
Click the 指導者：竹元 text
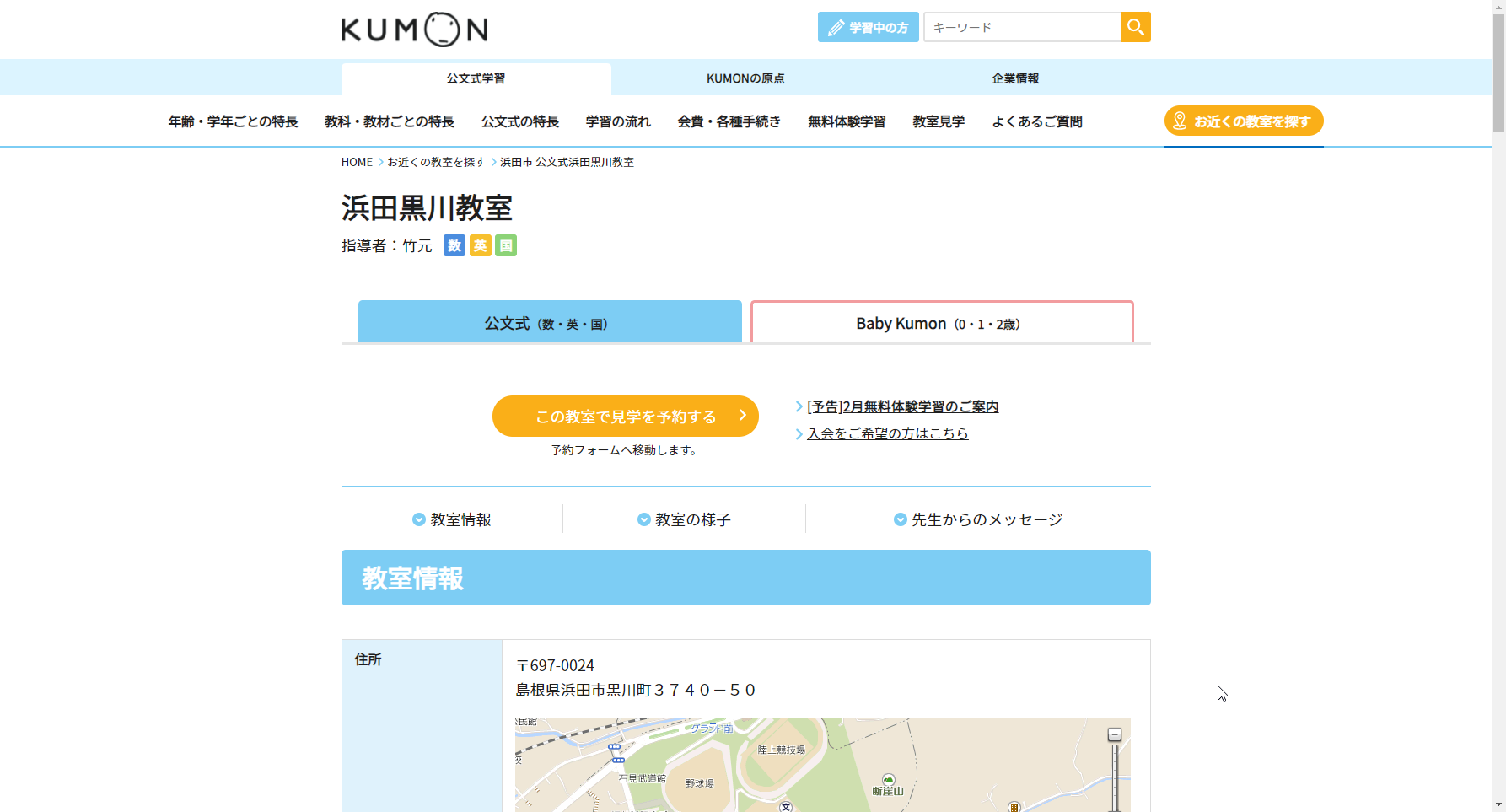(x=387, y=245)
